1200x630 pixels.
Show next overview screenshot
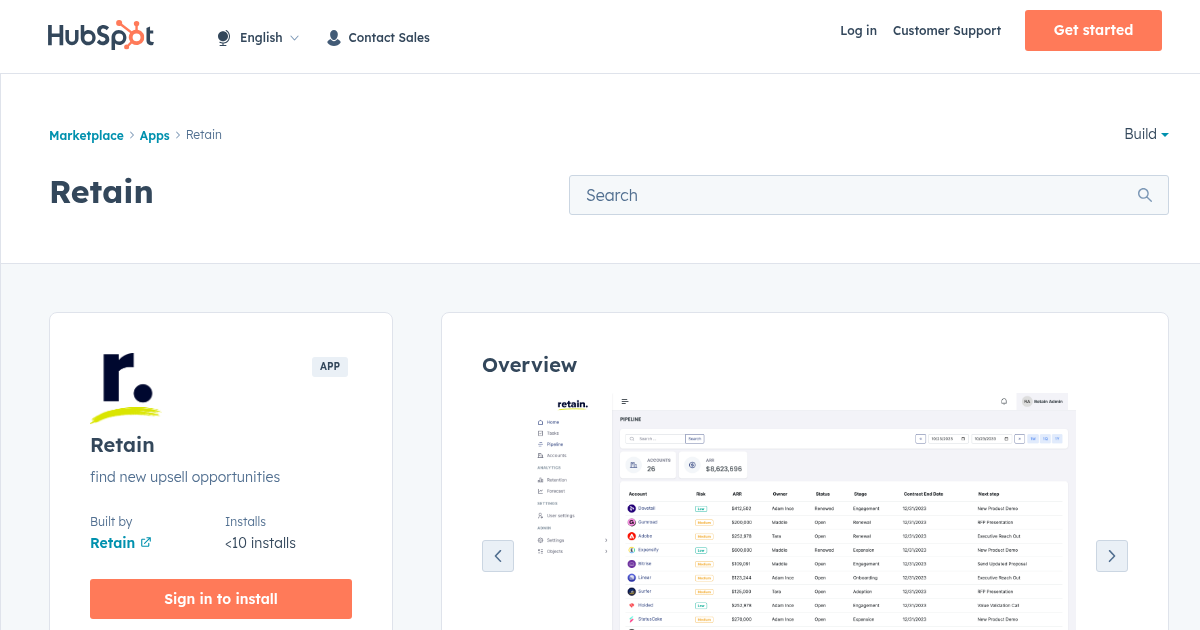point(1112,556)
